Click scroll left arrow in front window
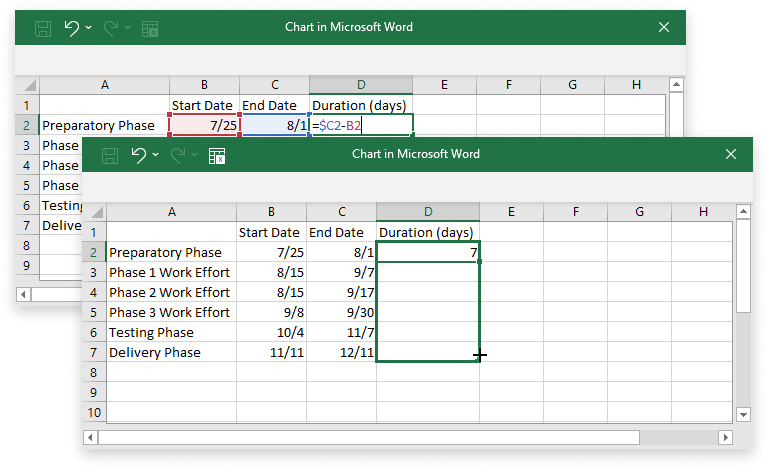768x469 pixels. tap(90, 437)
